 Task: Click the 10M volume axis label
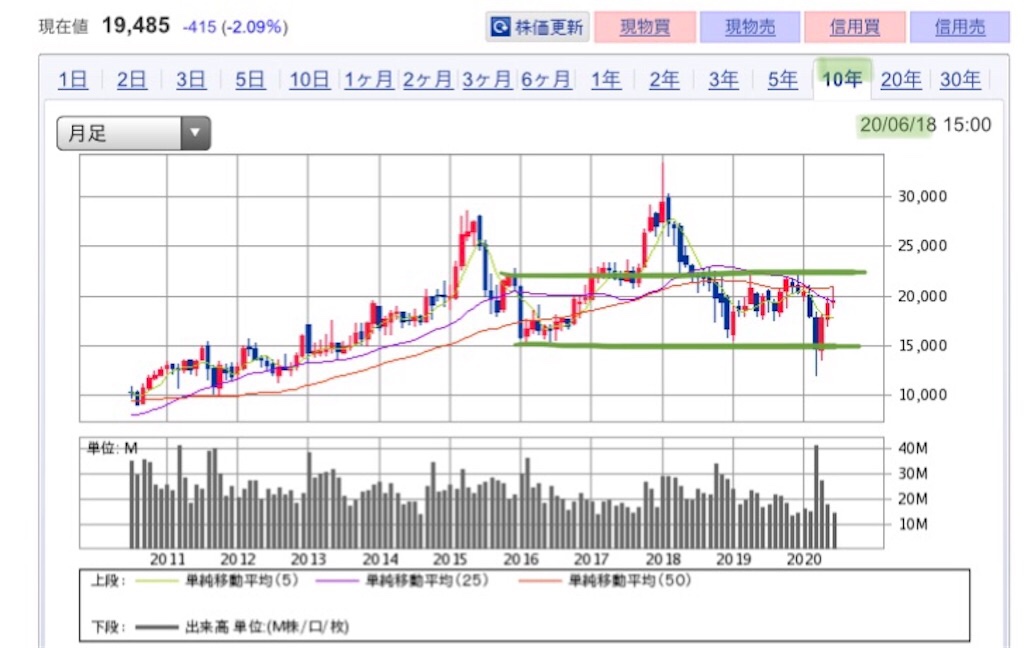coord(913,524)
